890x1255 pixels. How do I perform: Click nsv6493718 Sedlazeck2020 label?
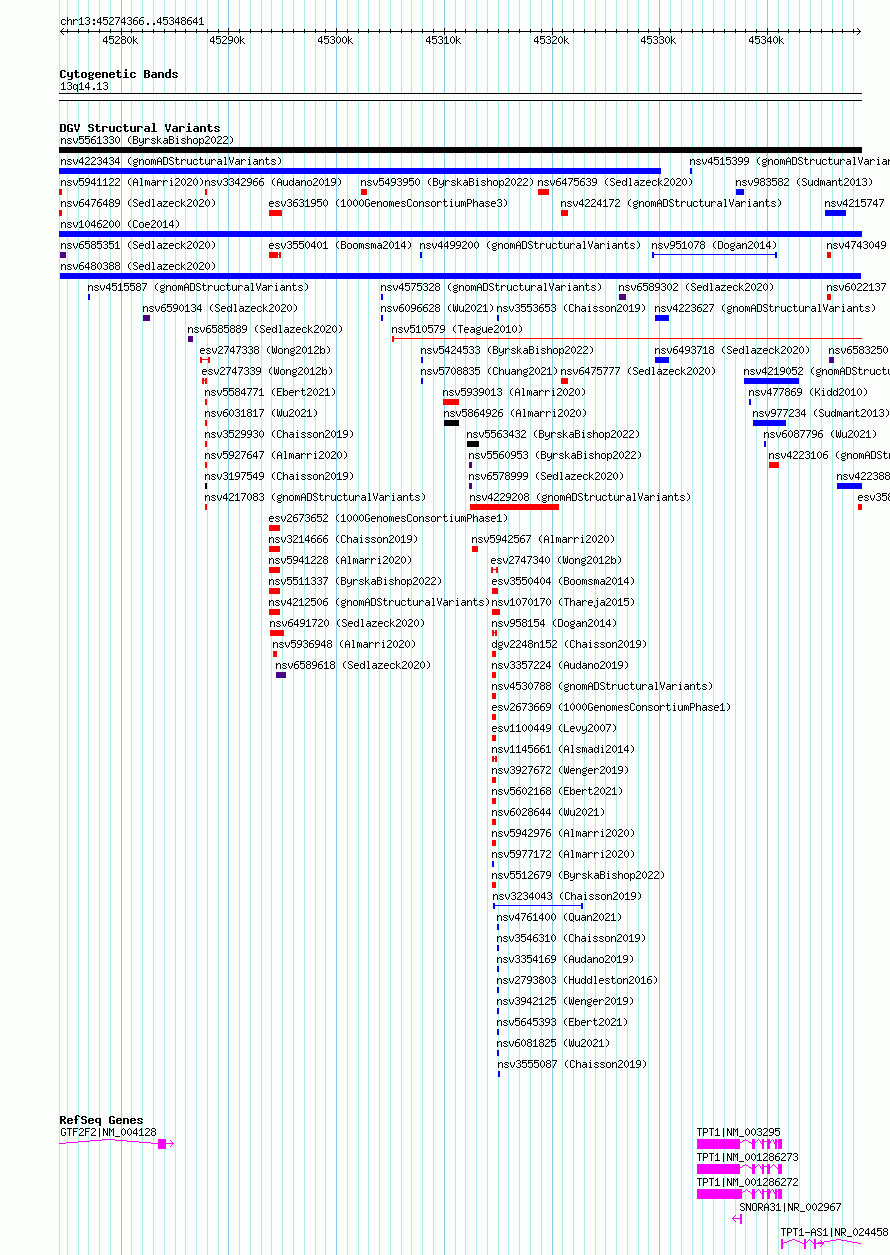click(x=732, y=350)
